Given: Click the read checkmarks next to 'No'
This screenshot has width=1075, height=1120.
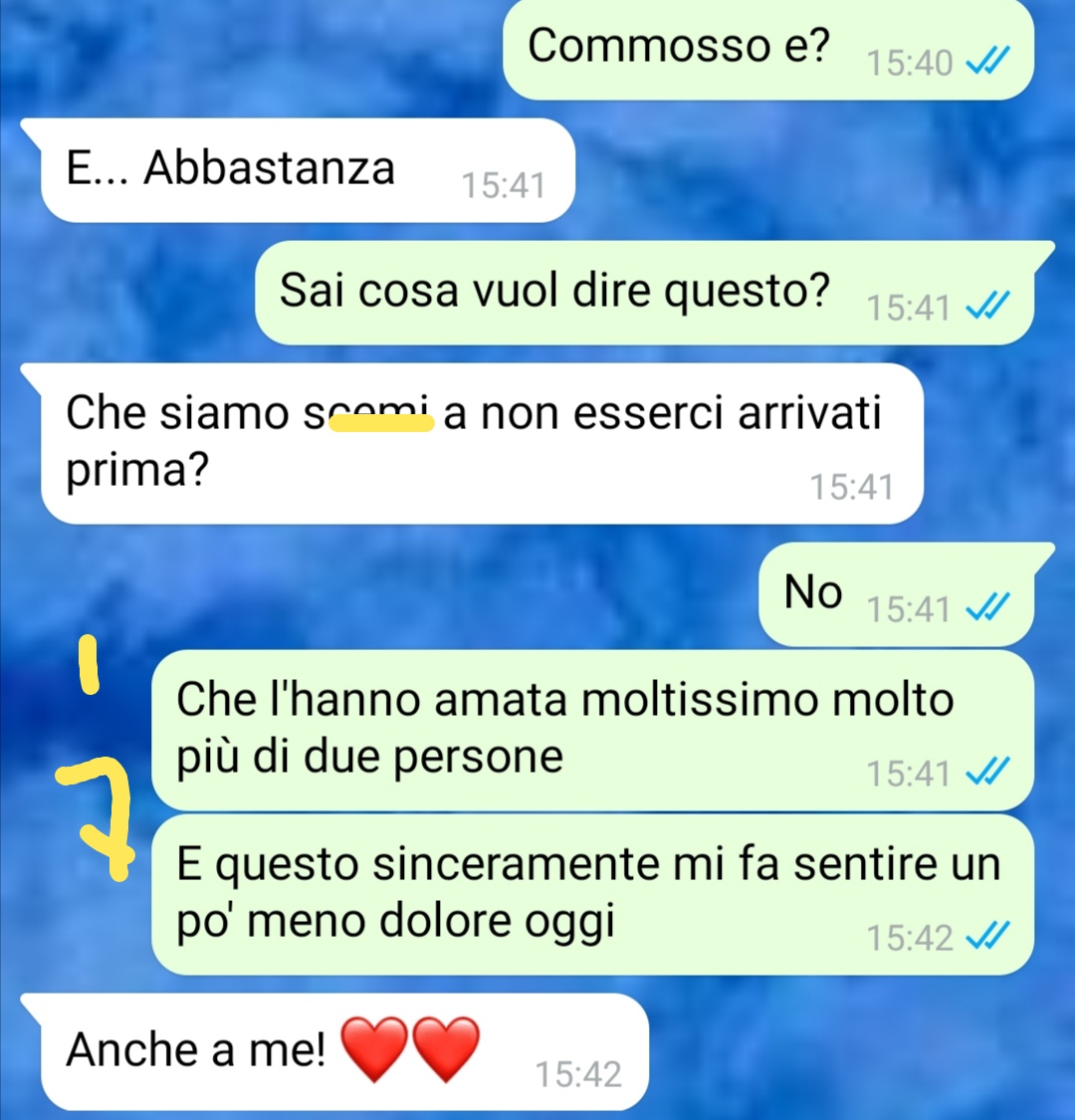Looking at the screenshot, I should pos(987,608).
